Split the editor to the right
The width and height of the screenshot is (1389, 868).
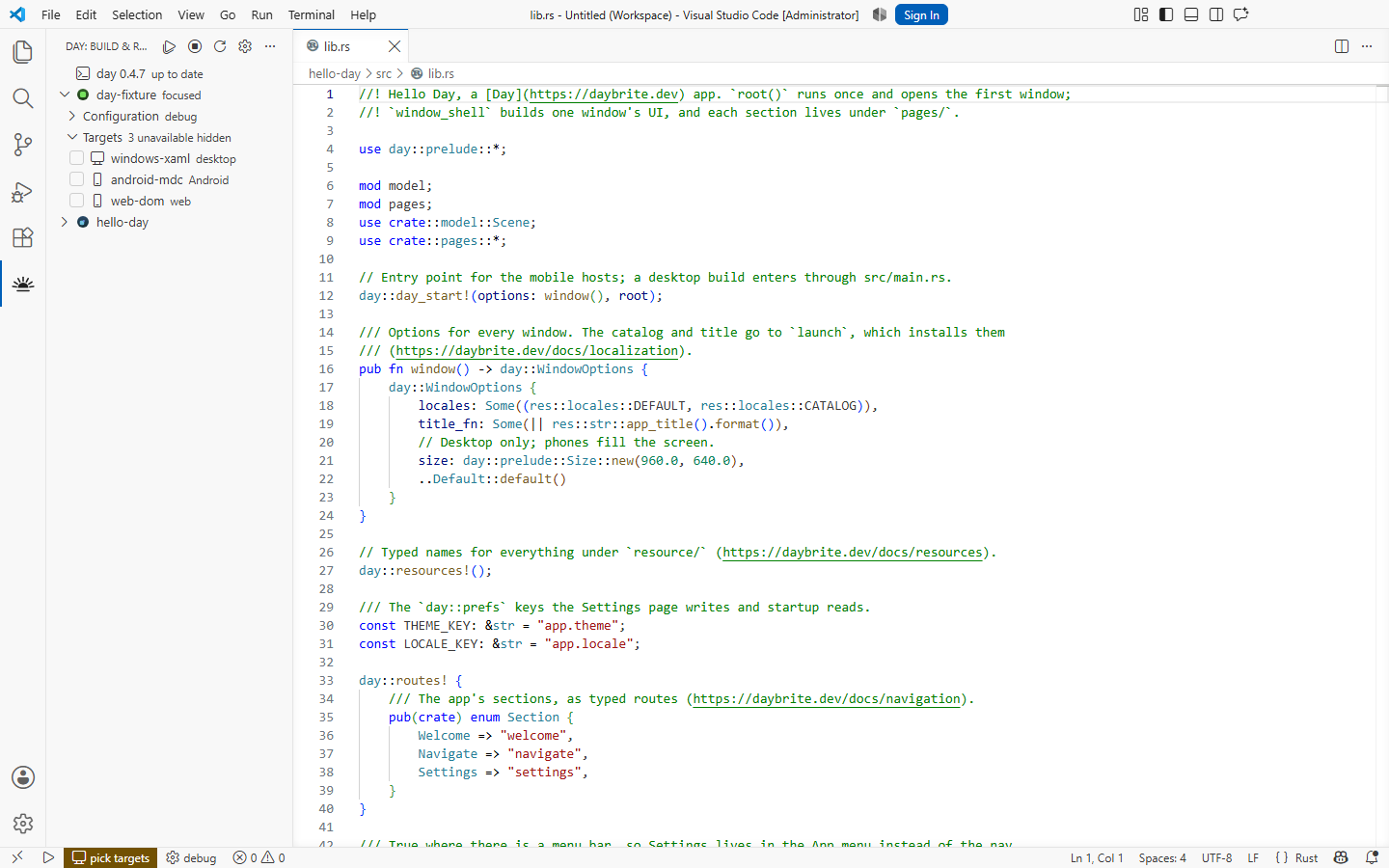pyautogui.click(x=1342, y=46)
